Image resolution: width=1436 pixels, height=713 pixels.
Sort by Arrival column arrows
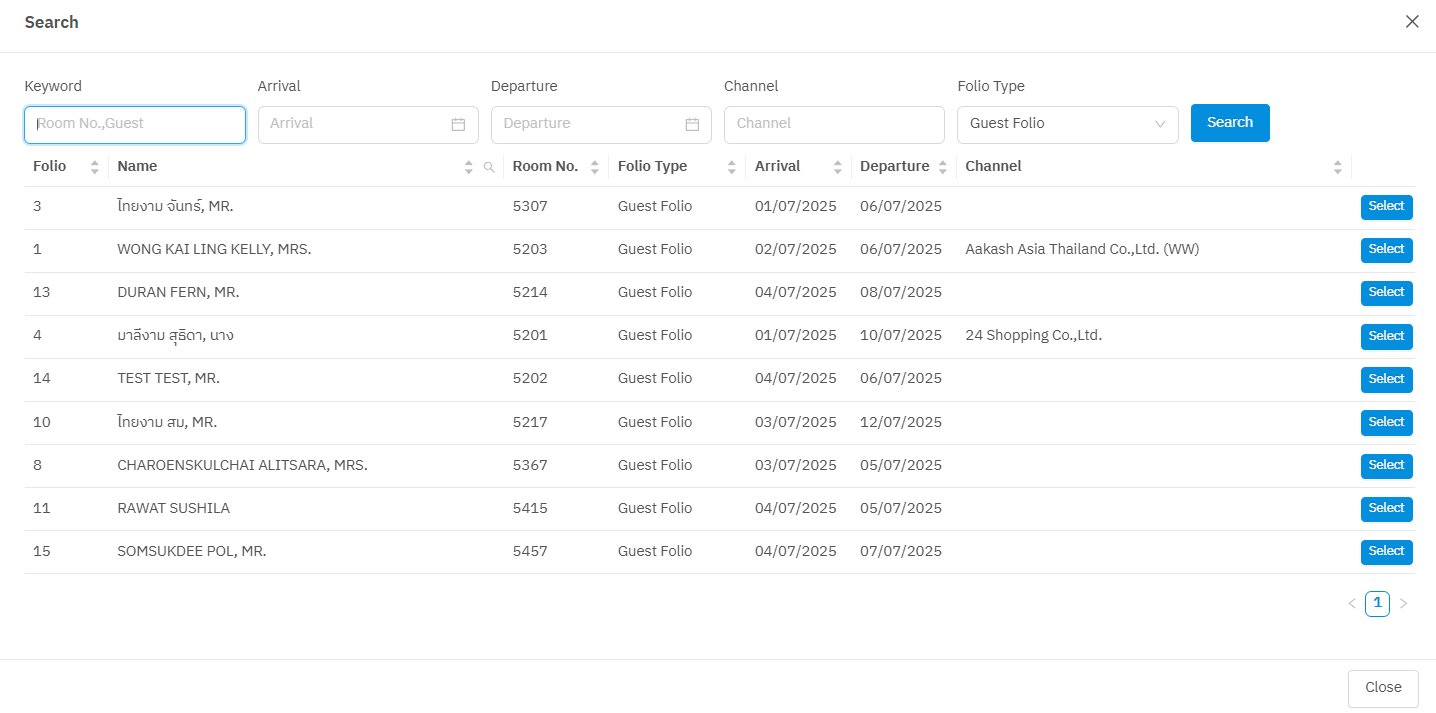(837, 167)
